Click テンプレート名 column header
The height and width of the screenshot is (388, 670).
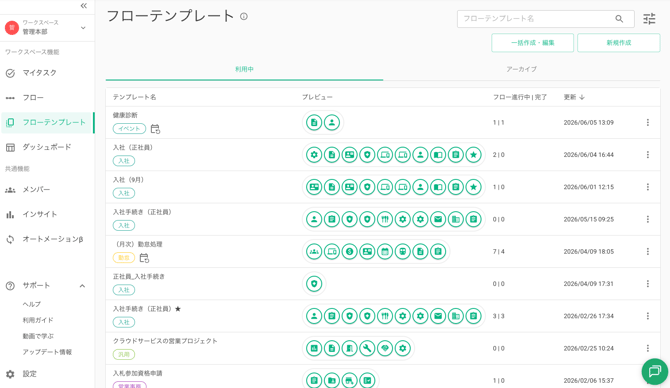pyautogui.click(x=134, y=97)
